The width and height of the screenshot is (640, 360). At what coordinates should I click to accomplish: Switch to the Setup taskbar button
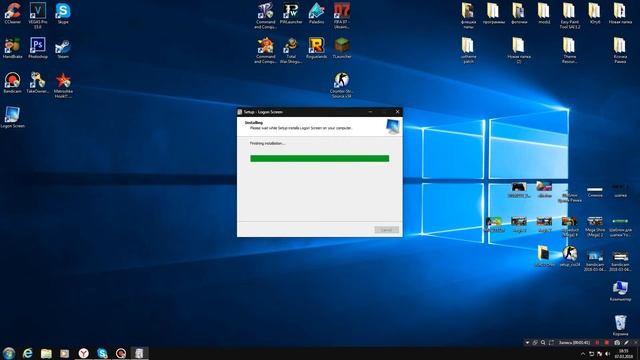[139, 353]
